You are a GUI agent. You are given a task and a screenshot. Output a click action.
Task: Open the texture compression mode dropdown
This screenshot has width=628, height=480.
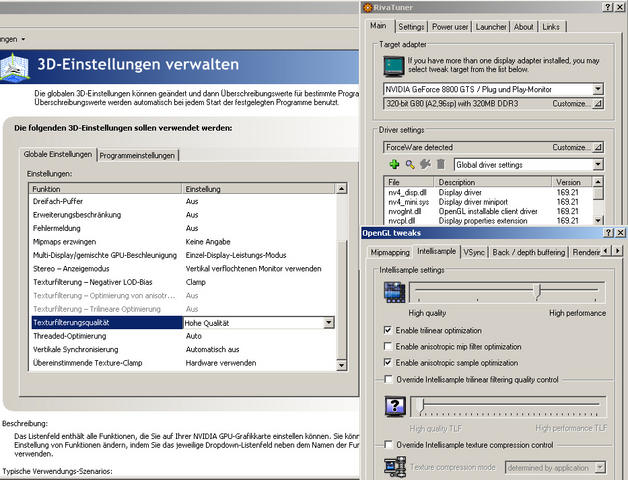[x=600, y=468]
